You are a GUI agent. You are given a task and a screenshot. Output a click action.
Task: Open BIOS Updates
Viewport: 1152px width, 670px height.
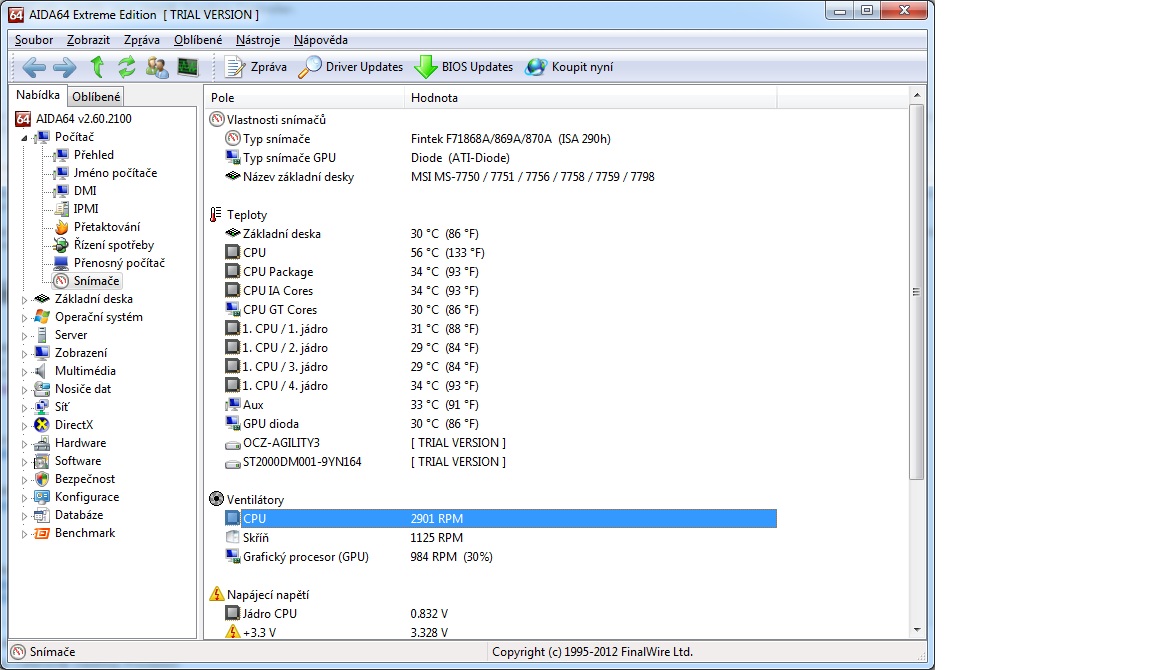click(x=464, y=67)
